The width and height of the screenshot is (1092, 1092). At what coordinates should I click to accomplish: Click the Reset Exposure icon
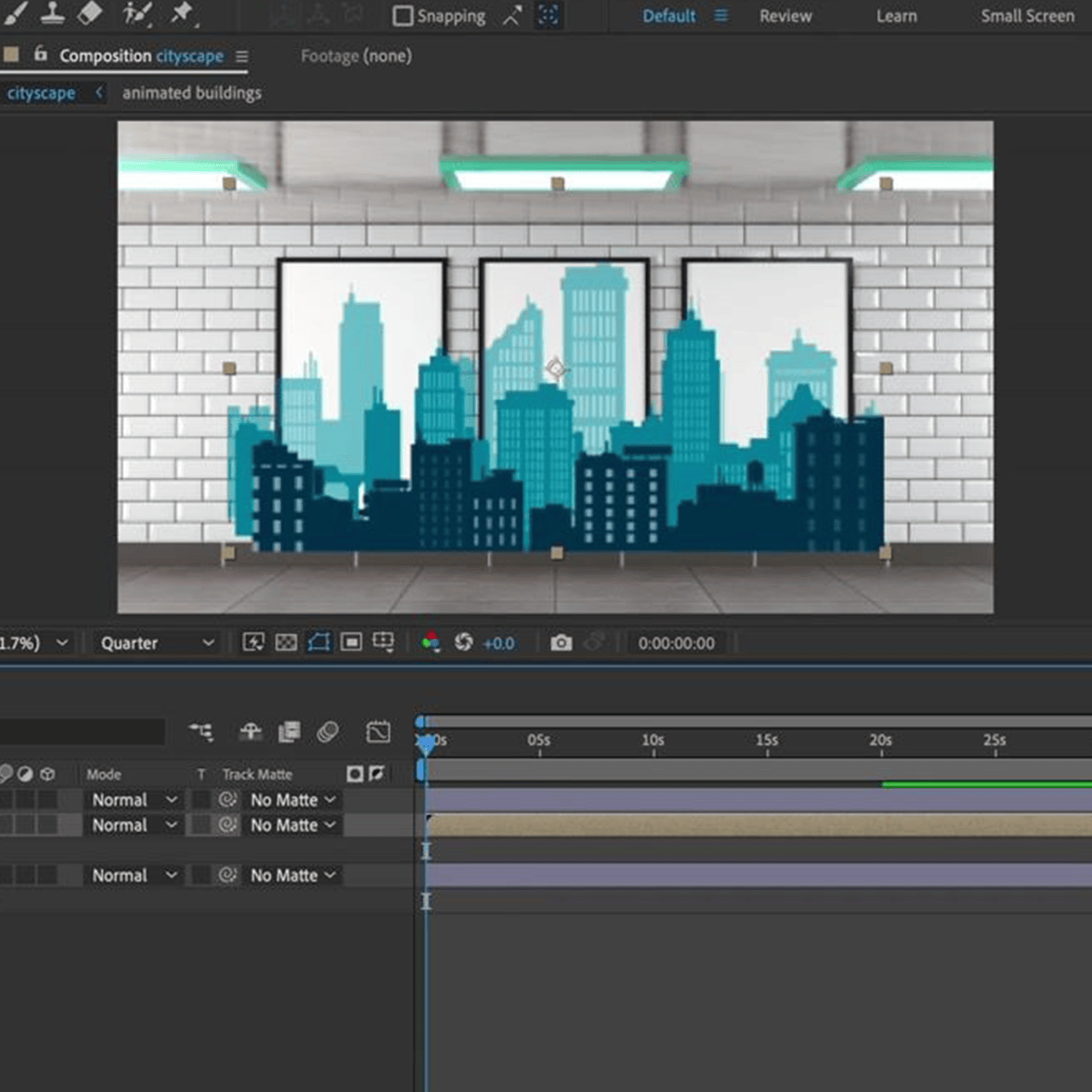(464, 642)
